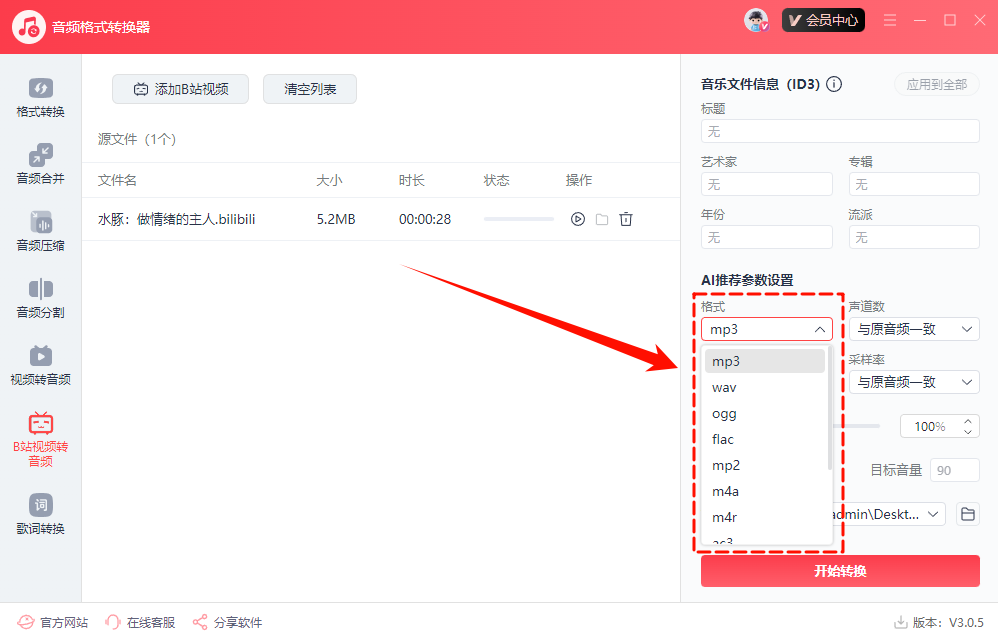Screen dimensions: 998x639
Task: Open the 音频合并 audio merge tool
Action: [x=40, y=163]
